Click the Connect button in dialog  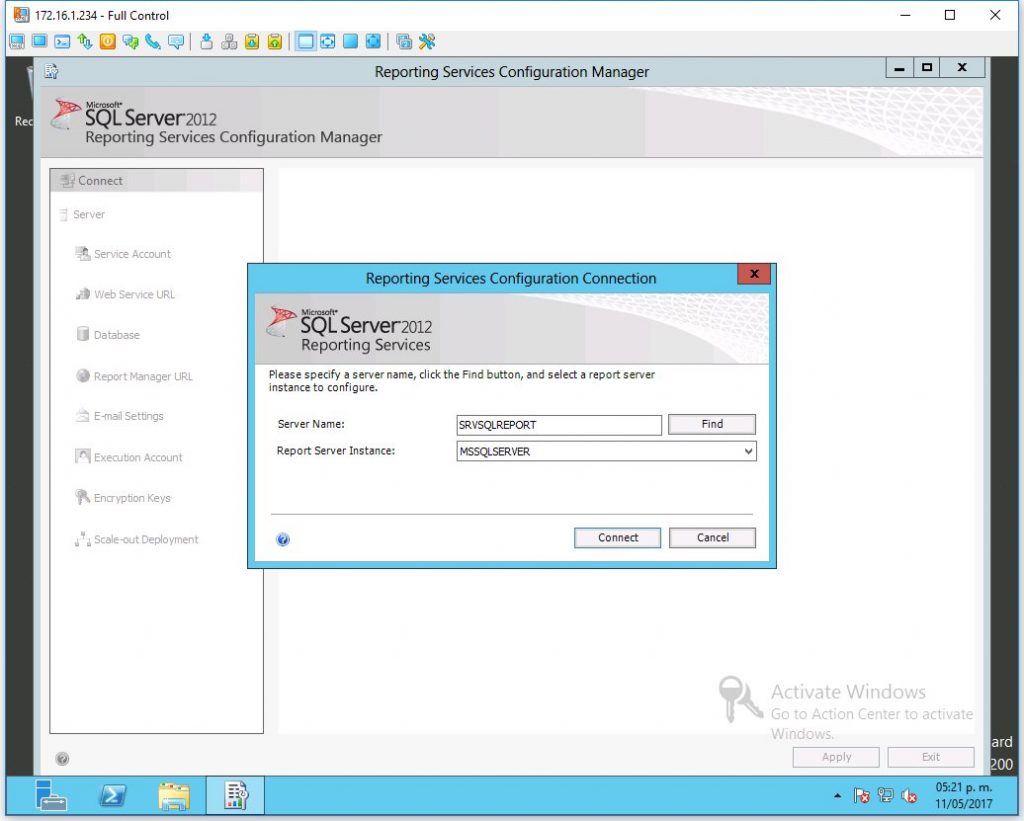[617, 538]
